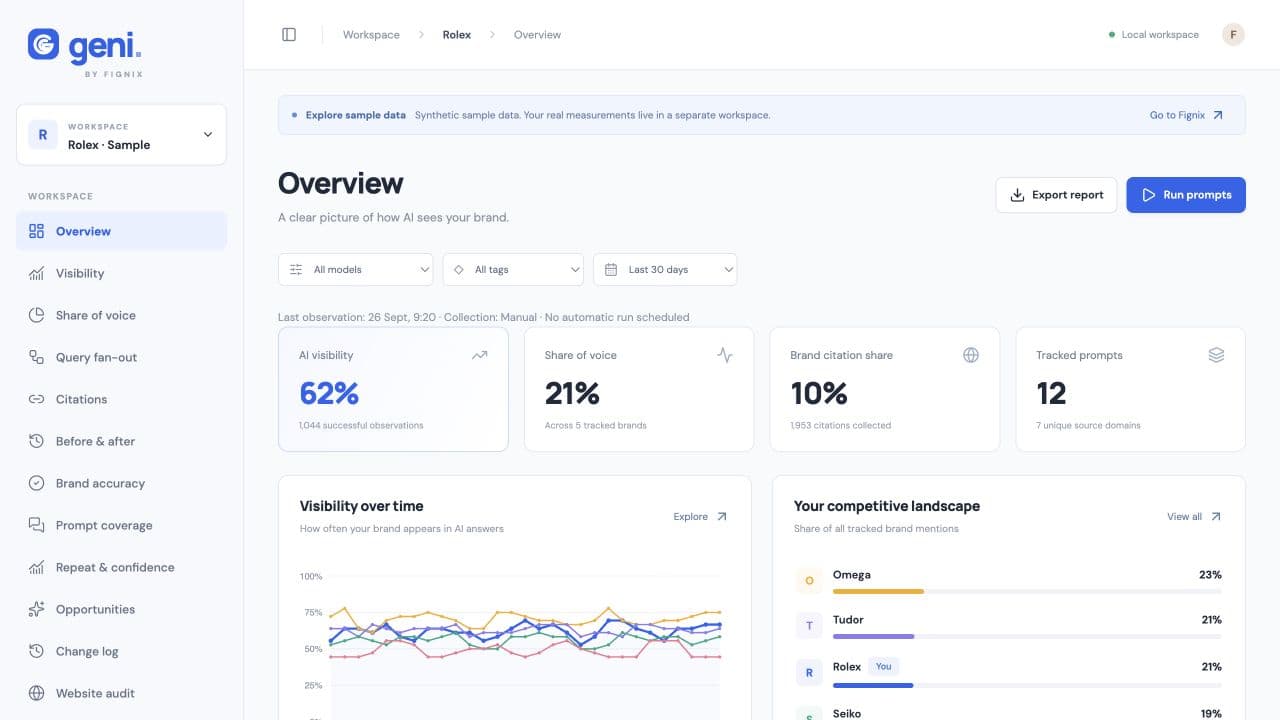Open the All tags filter dropdown
The image size is (1280, 720).
513,270
